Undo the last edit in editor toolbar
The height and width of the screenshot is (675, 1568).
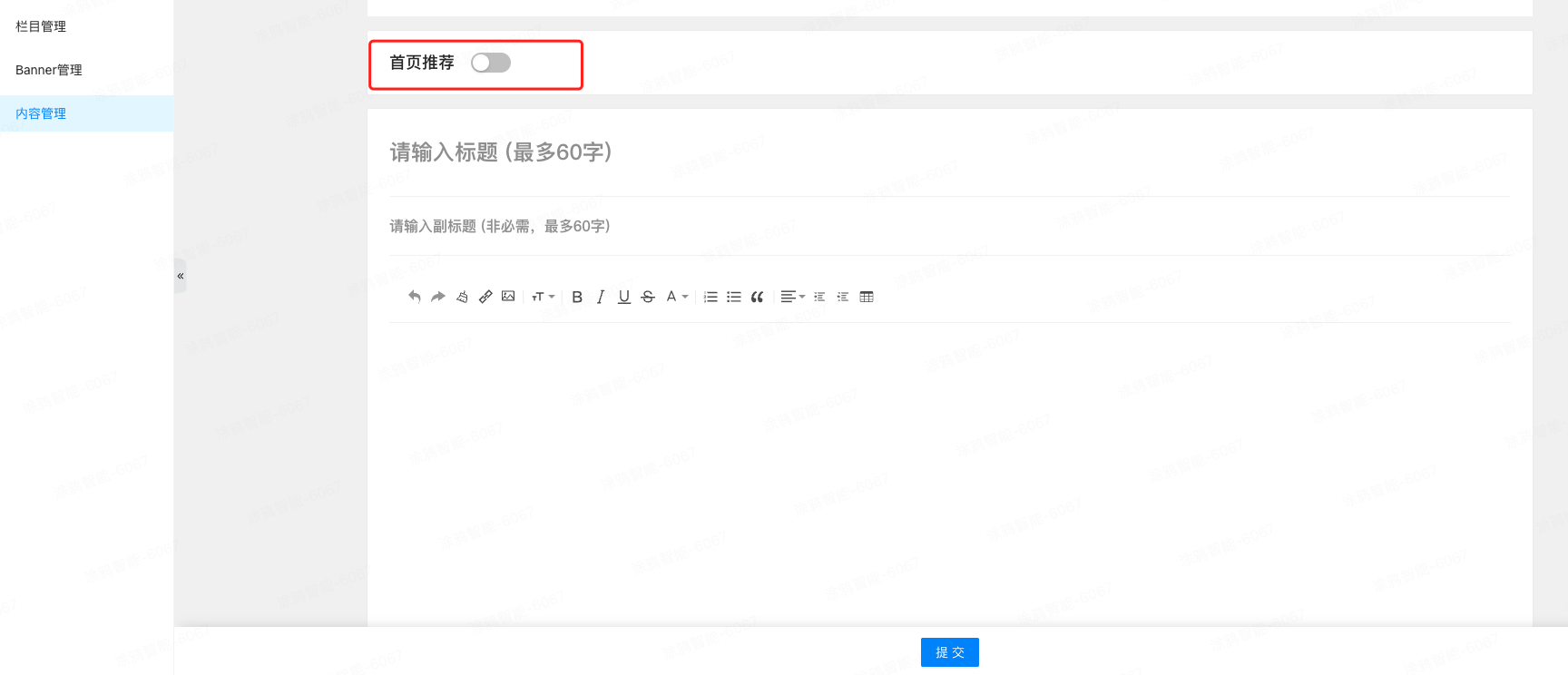point(415,297)
